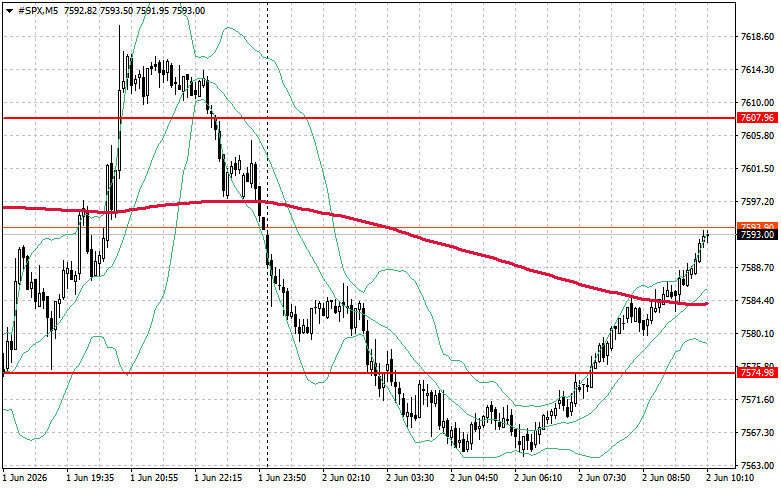This screenshot has width=781, height=489.
Task: Open the chart menu triangle beside #SPX,M5
Action: tap(9, 11)
